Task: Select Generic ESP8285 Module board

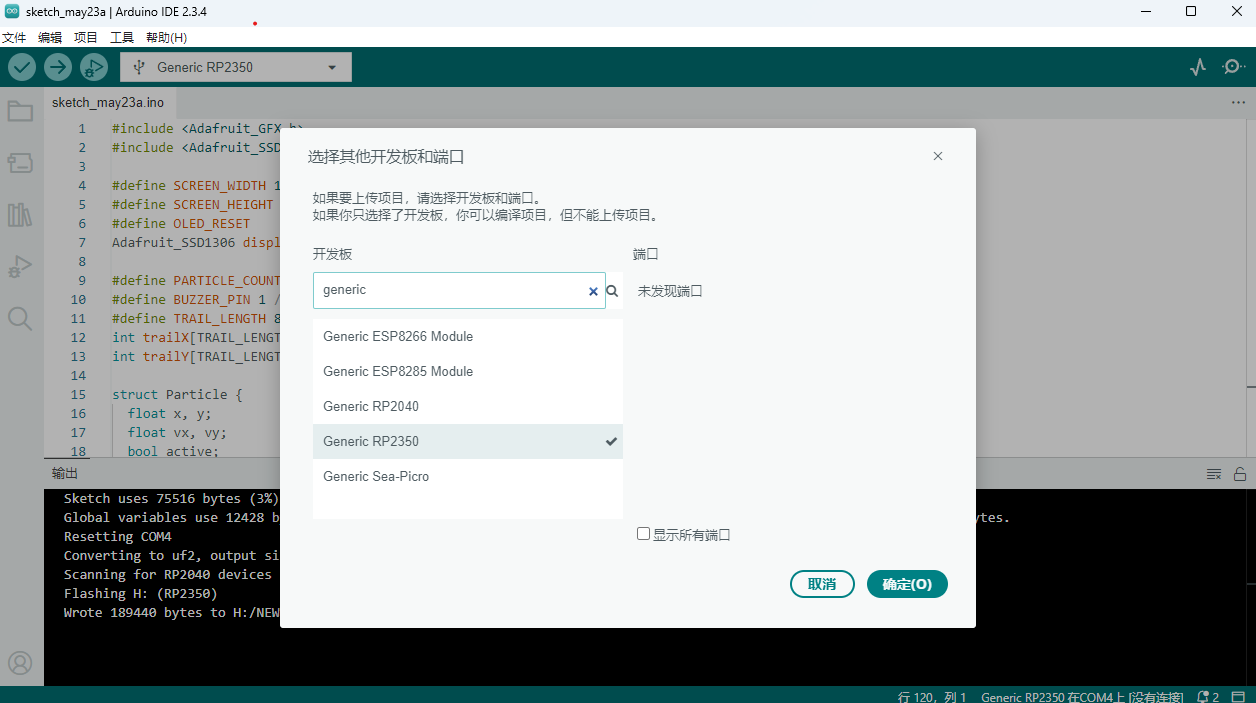Action: [468, 371]
